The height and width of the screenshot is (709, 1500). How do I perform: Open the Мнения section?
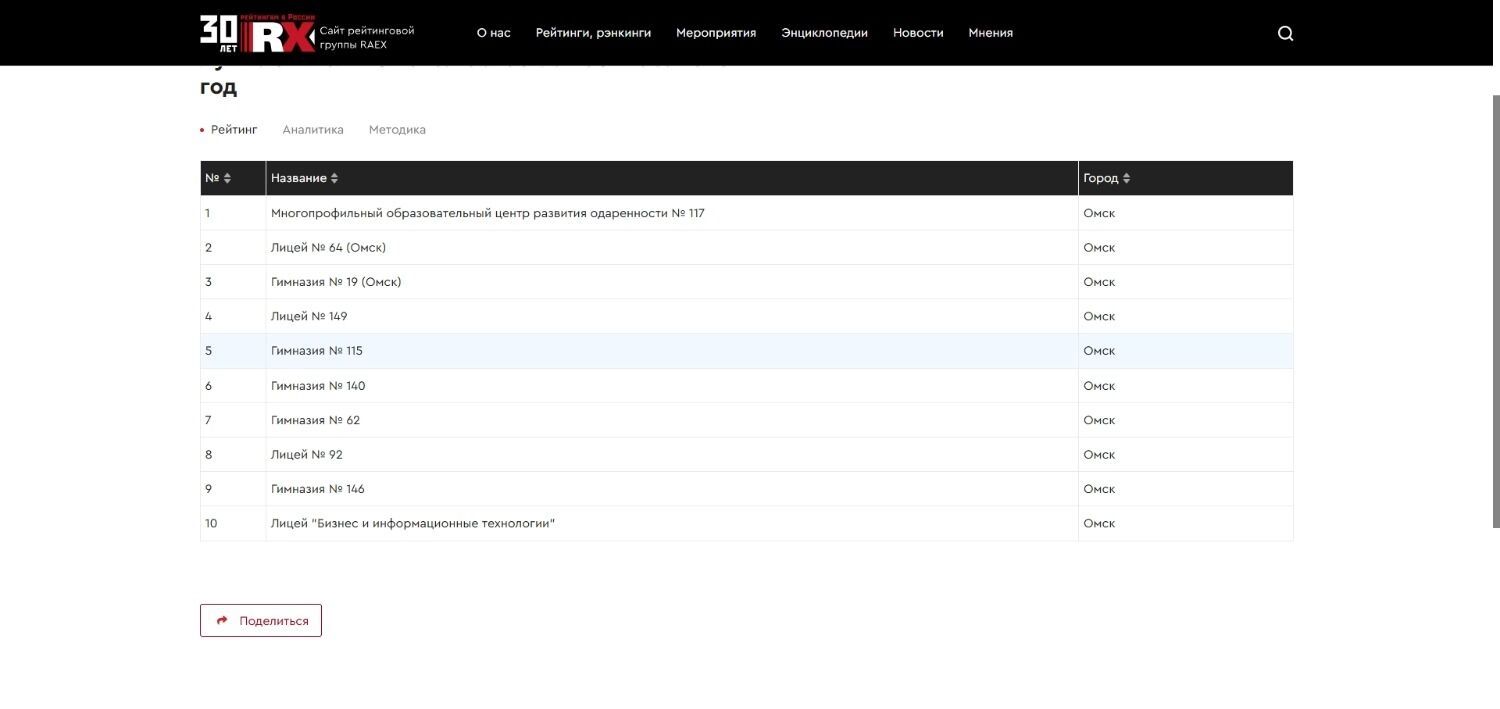pos(990,33)
